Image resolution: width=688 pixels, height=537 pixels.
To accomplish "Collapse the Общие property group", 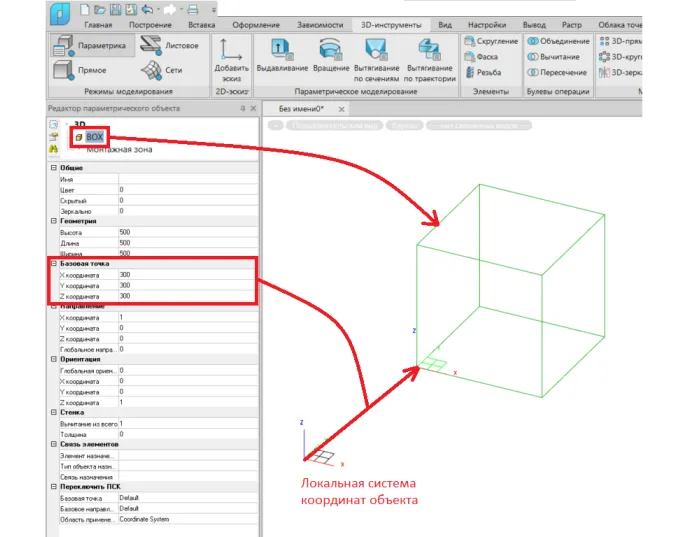I will (x=54, y=168).
